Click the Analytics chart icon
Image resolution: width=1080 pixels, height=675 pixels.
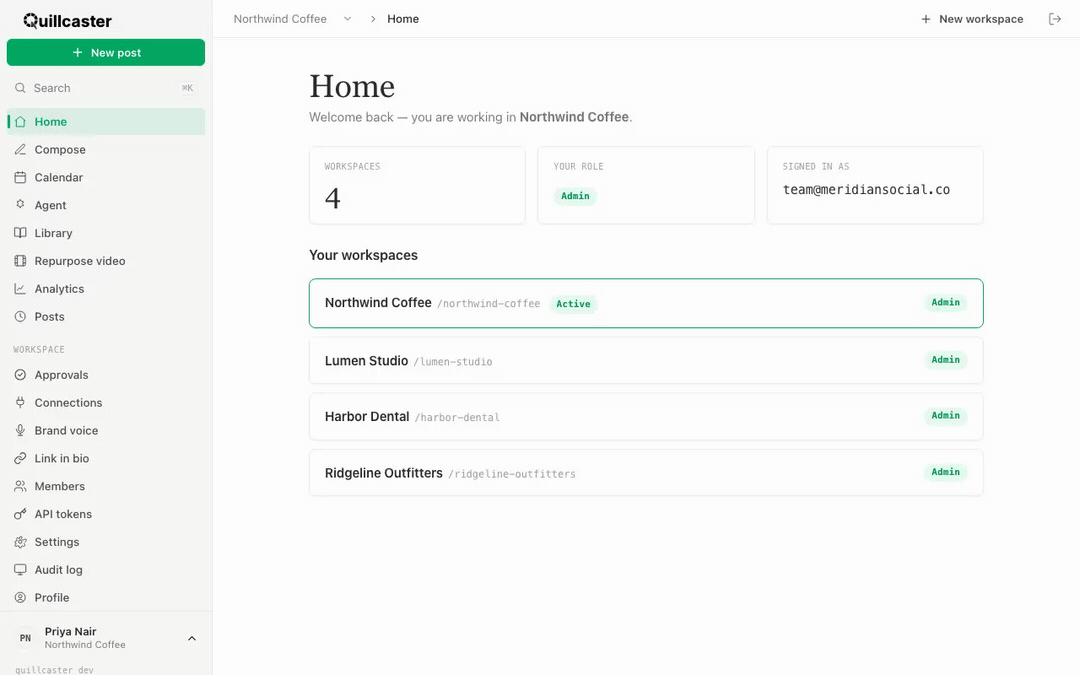pos(20,289)
